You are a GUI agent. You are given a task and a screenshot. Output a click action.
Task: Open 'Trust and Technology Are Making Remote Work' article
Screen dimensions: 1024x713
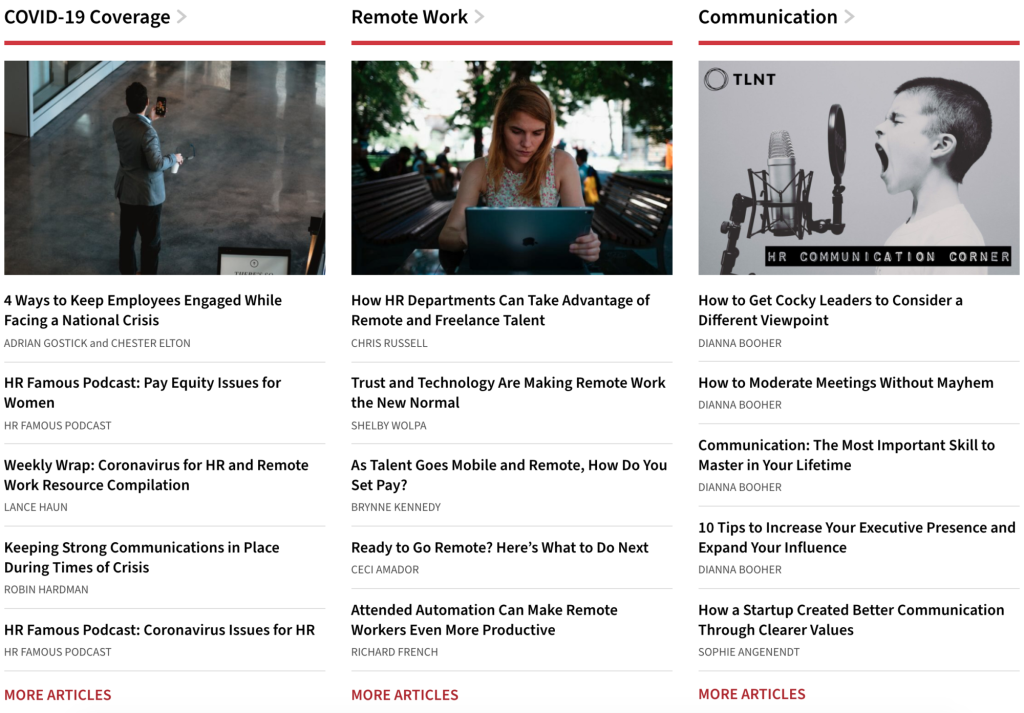(508, 392)
